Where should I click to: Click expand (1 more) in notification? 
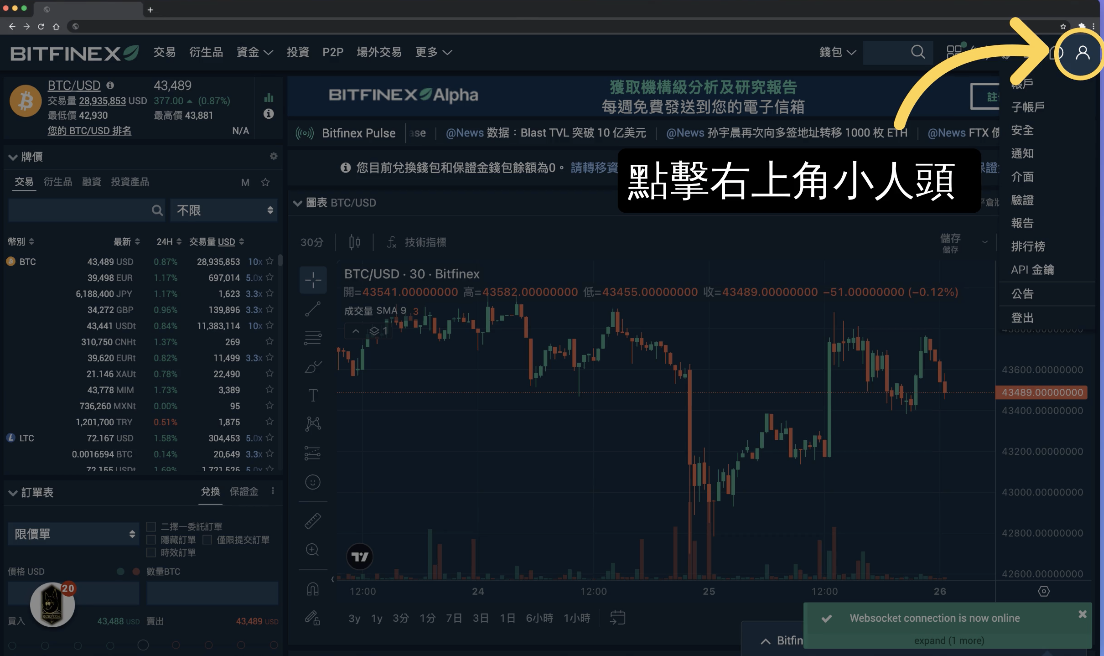(x=949, y=641)
